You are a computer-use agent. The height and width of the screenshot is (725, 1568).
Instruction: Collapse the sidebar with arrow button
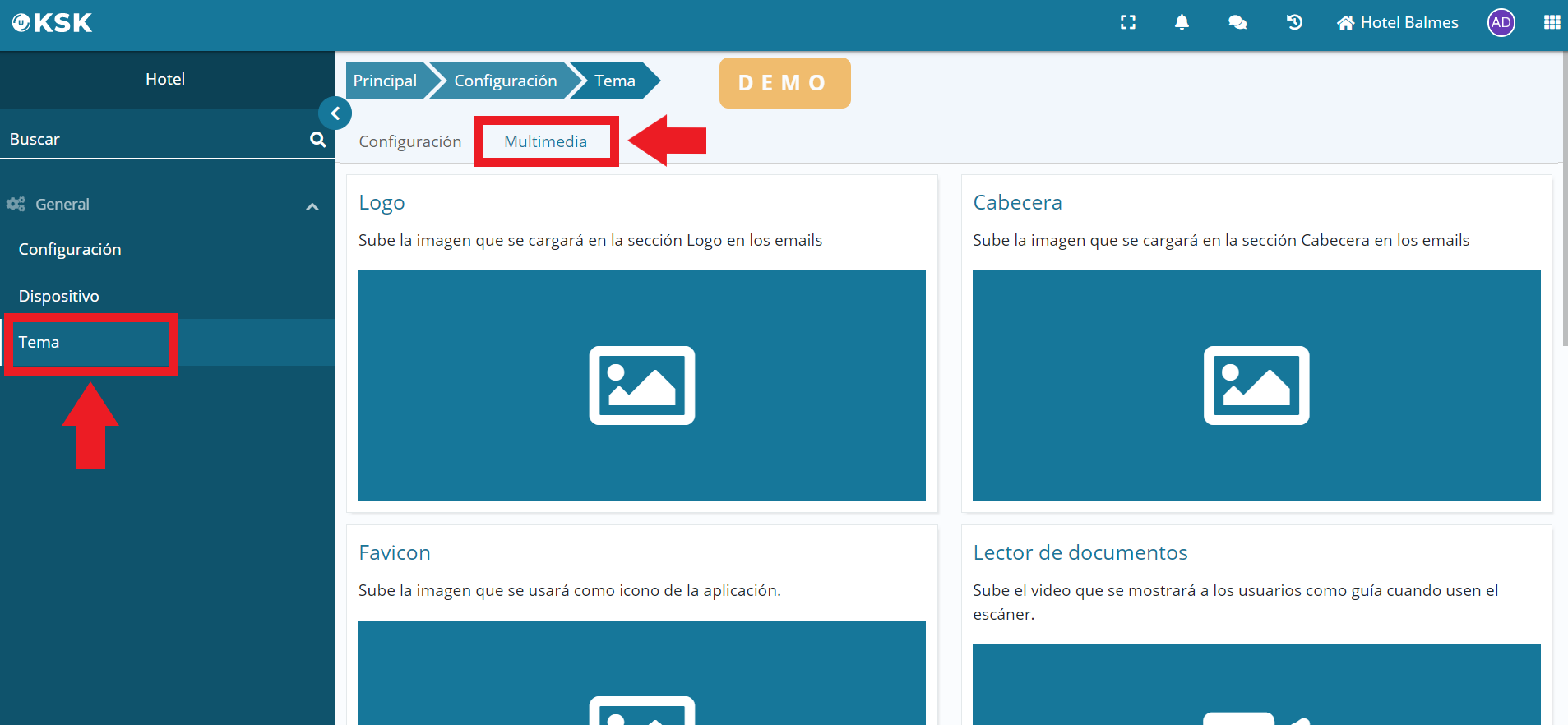pyautogui.click(x=335, y=113)
